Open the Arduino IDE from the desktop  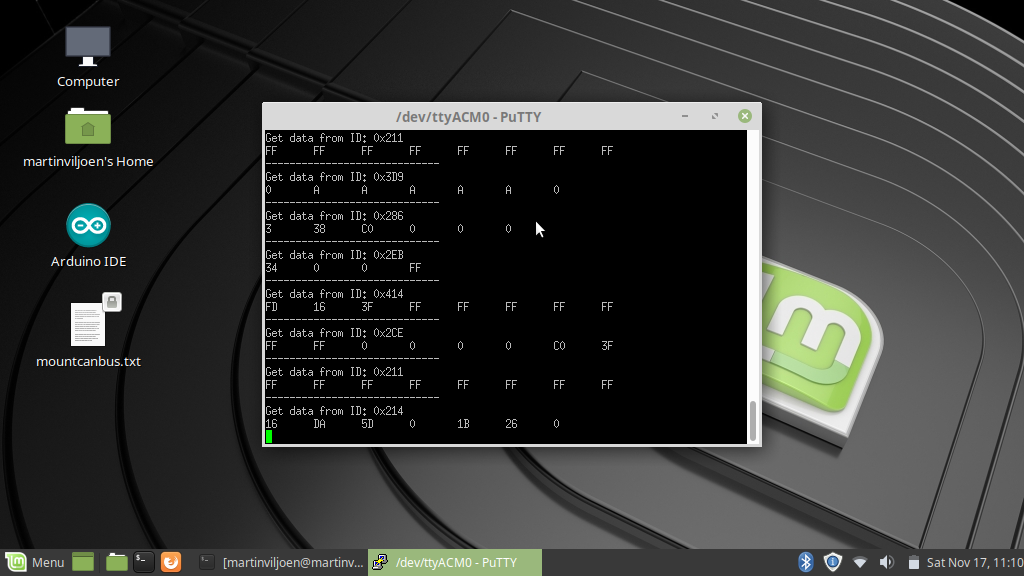[88, 225]
